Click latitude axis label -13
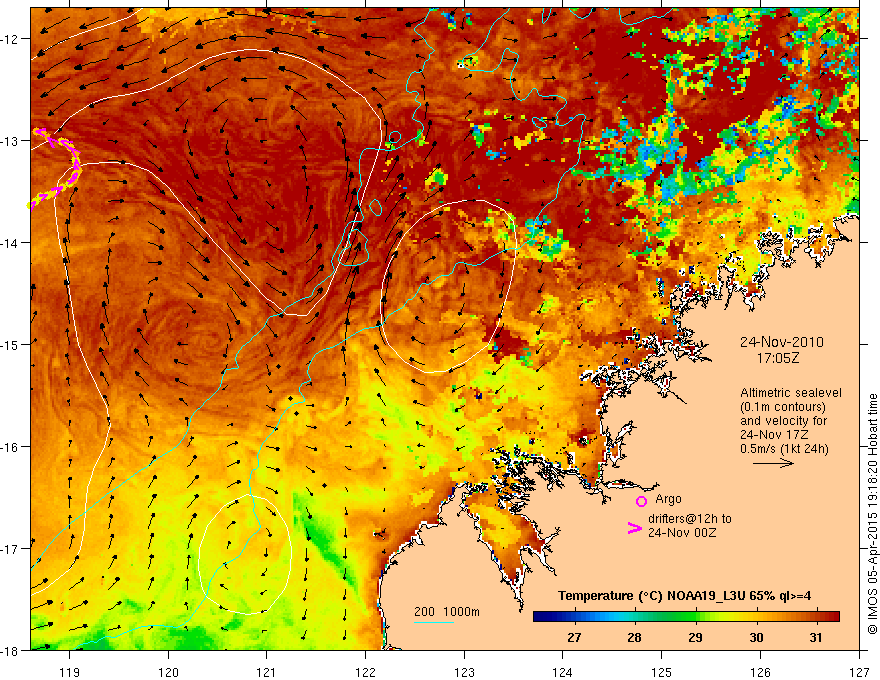The width and height of the screenshot is (880, 680). [10, 141]
